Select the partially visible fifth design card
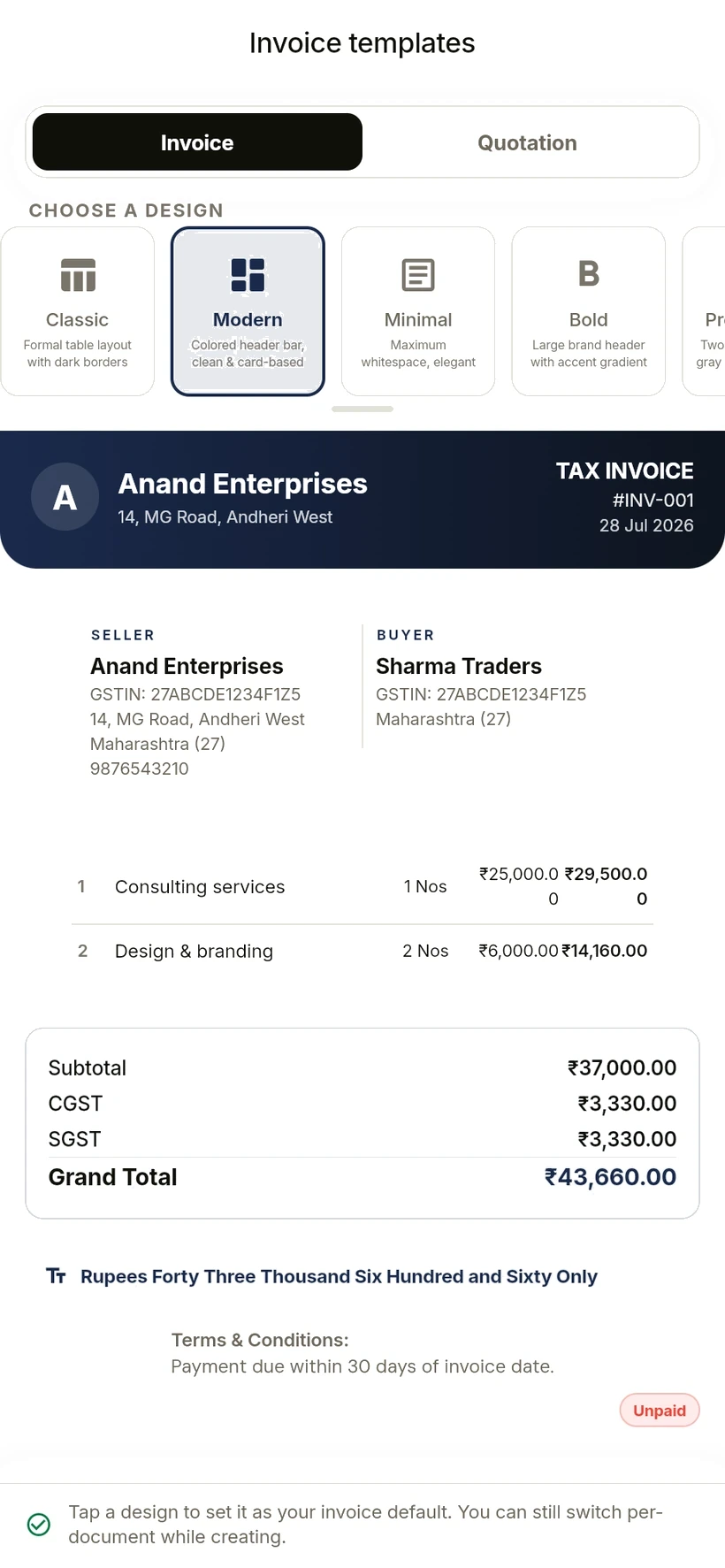Viewport: 725px width, 1568px height. tap(705, 311)
